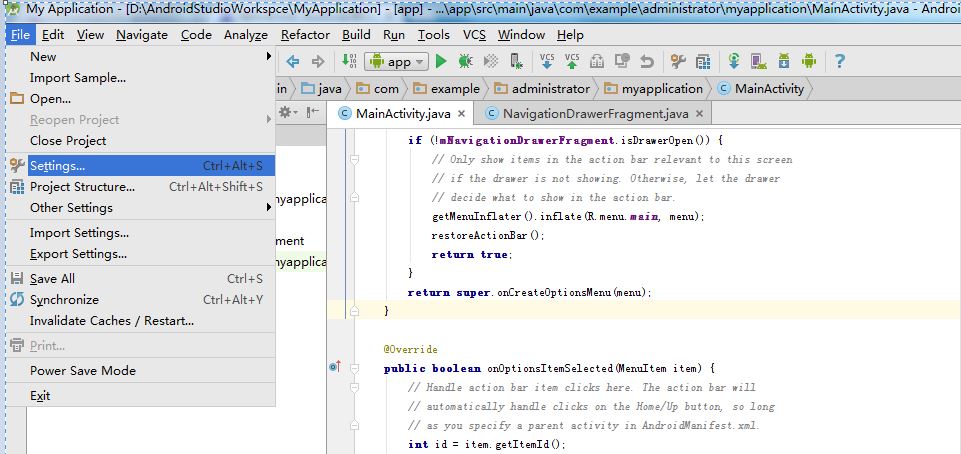Close the NavigationDrawerFragment.java tab

click(699, 113)
